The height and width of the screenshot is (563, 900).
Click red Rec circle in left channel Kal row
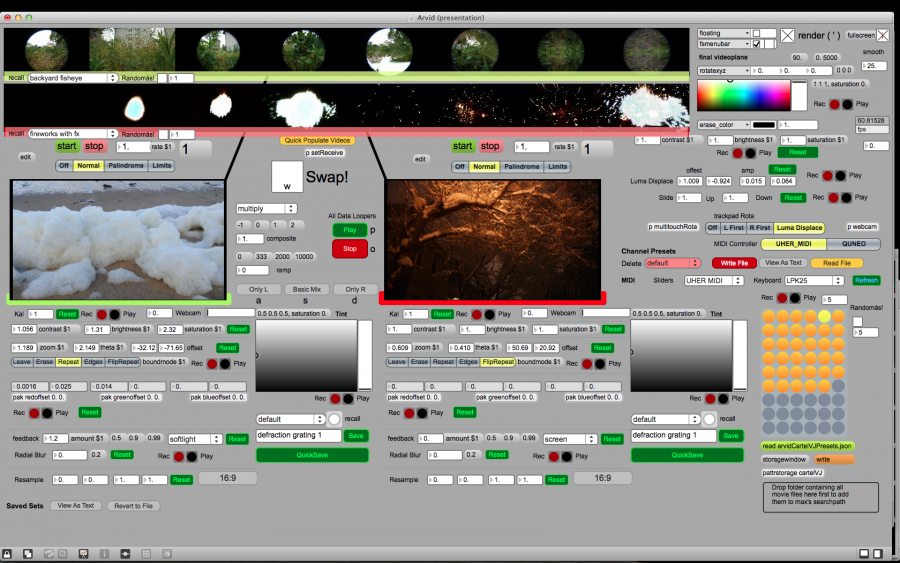point(102,314)
